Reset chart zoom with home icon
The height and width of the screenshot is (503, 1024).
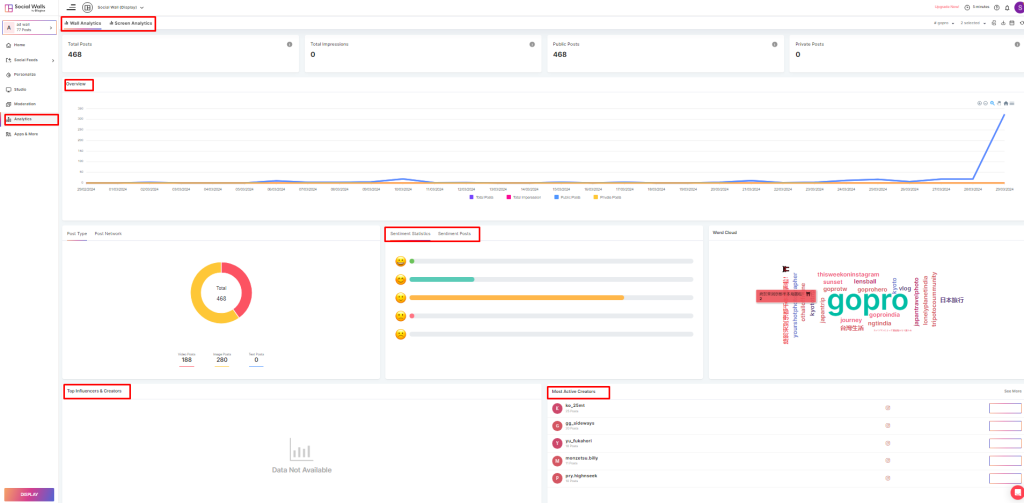click(x=1006, y=103)
